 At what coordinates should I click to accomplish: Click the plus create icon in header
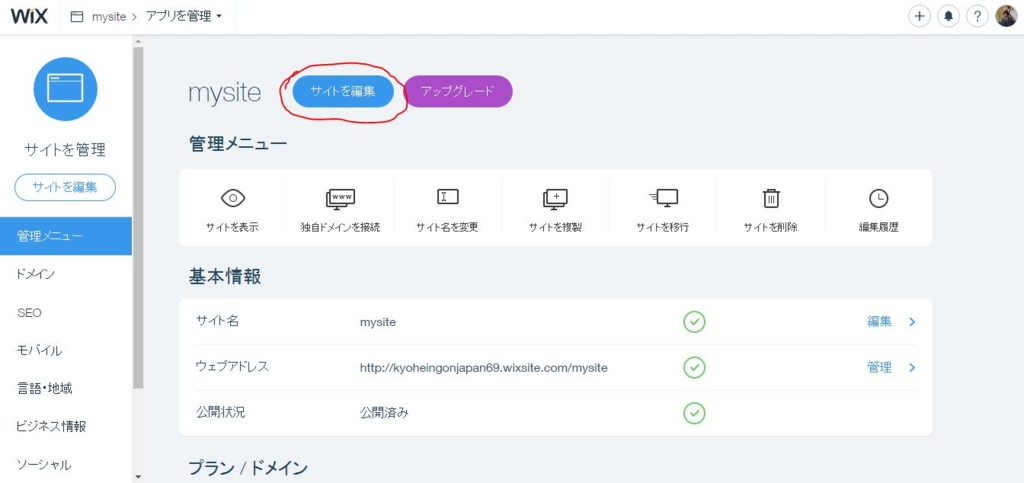[x=919, y=17]
